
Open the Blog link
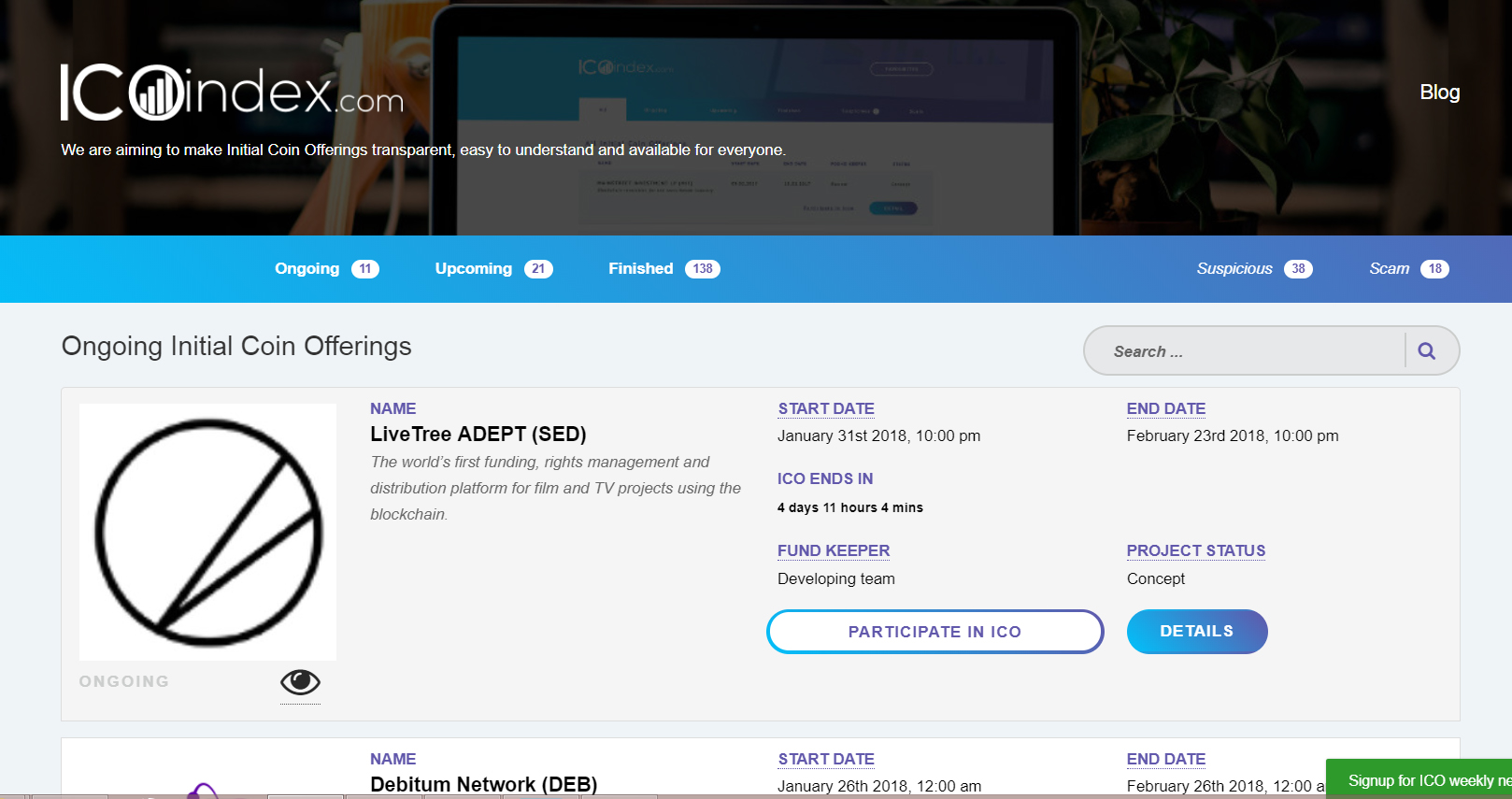(x=1439, y=92)
